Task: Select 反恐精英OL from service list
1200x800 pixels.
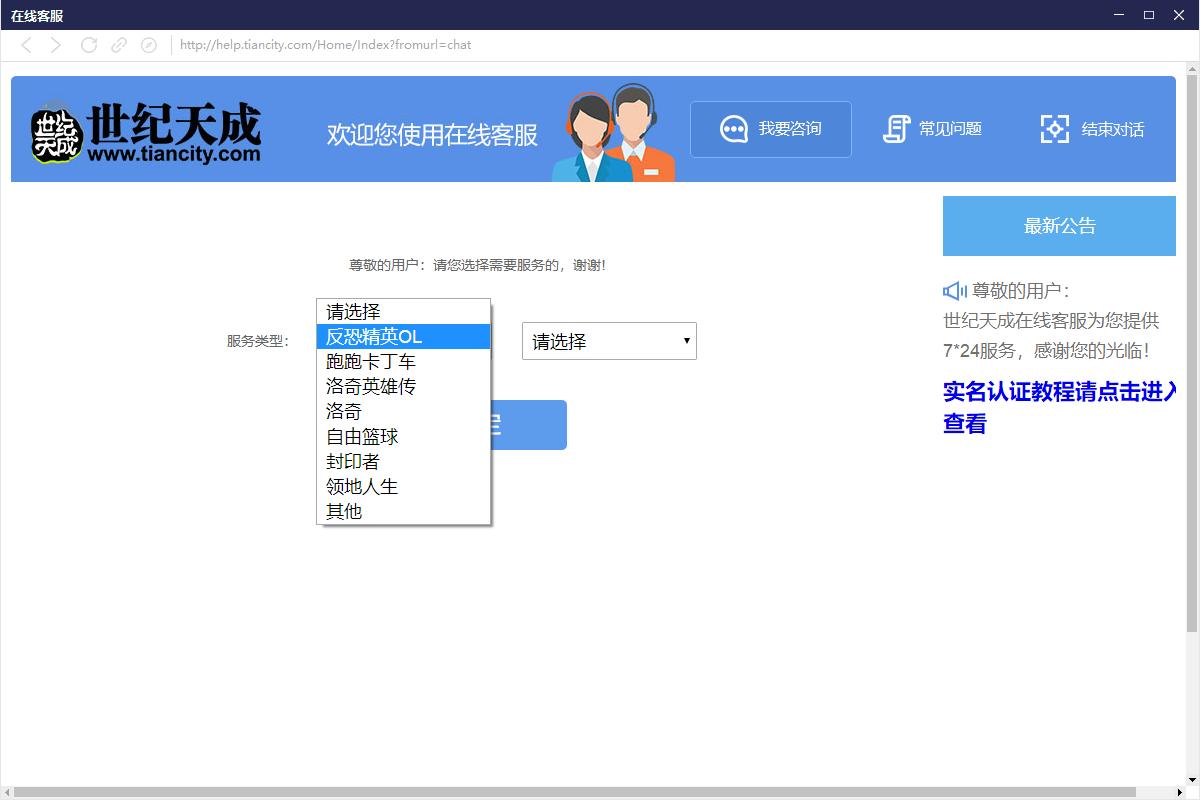Action: click(403, 337)
